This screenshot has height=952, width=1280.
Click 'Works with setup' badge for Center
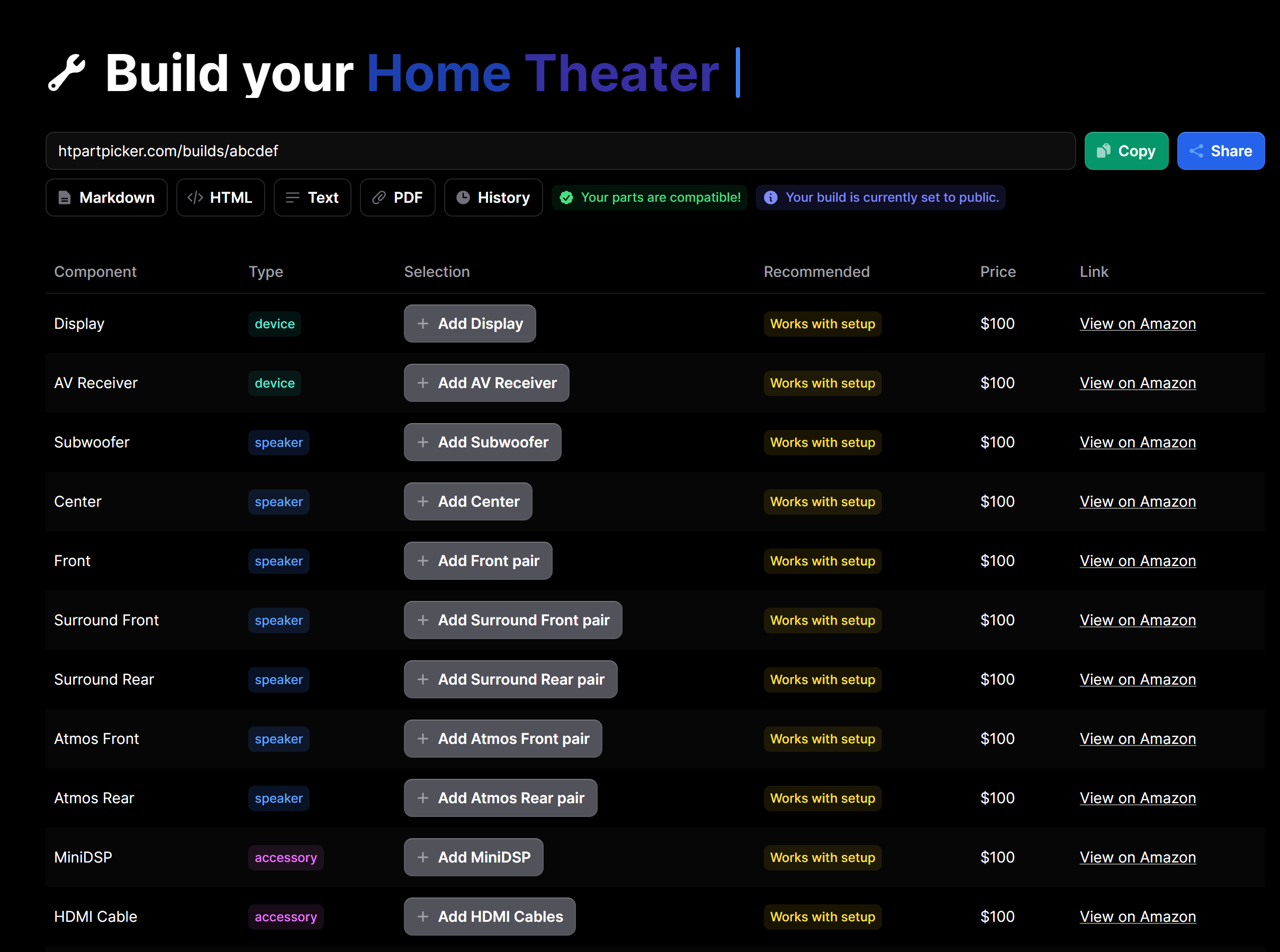coord(823,502)
